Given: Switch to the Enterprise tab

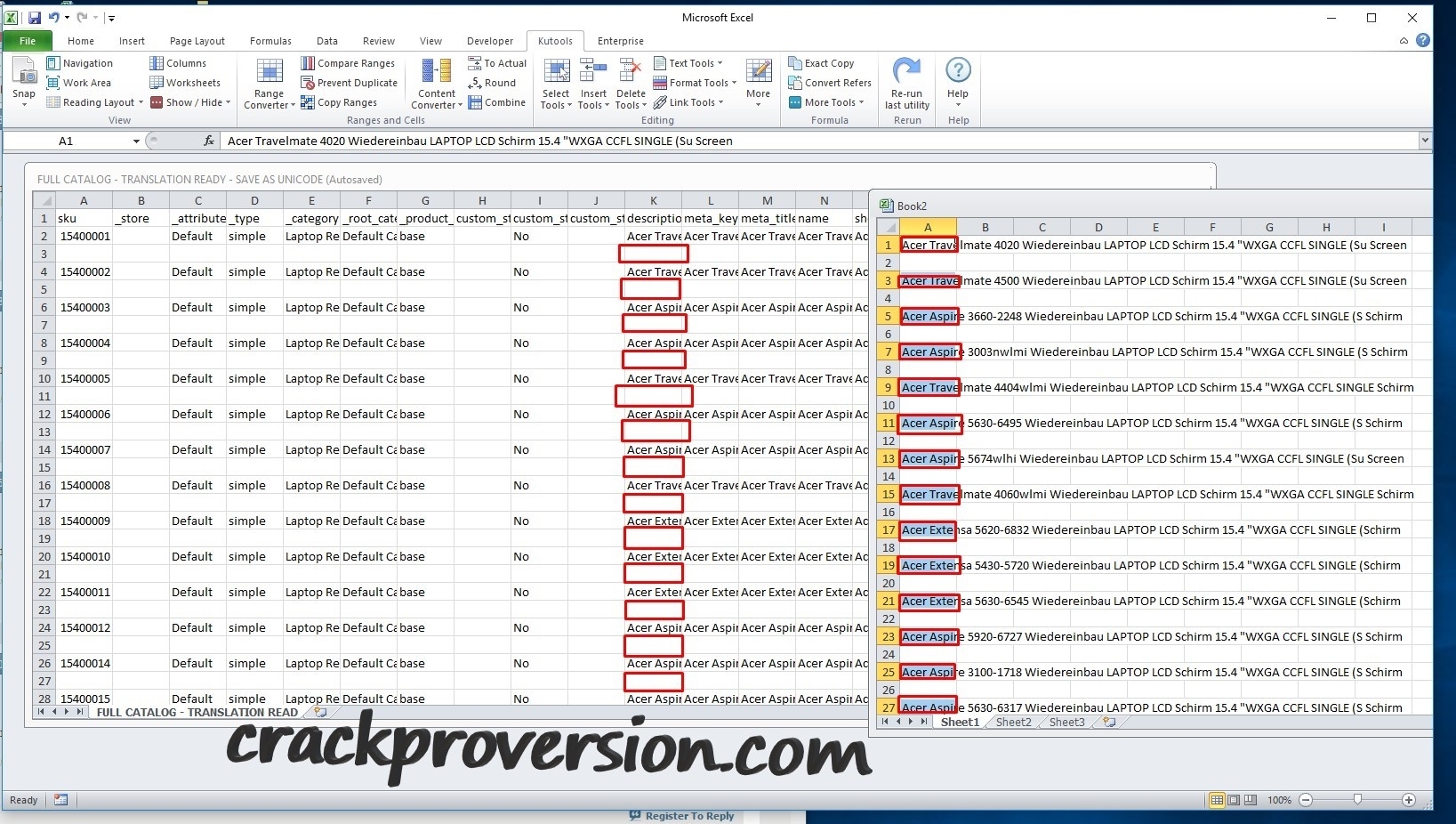Looking at the screenshot, I should pyautogui.click(x=621, y=41).
